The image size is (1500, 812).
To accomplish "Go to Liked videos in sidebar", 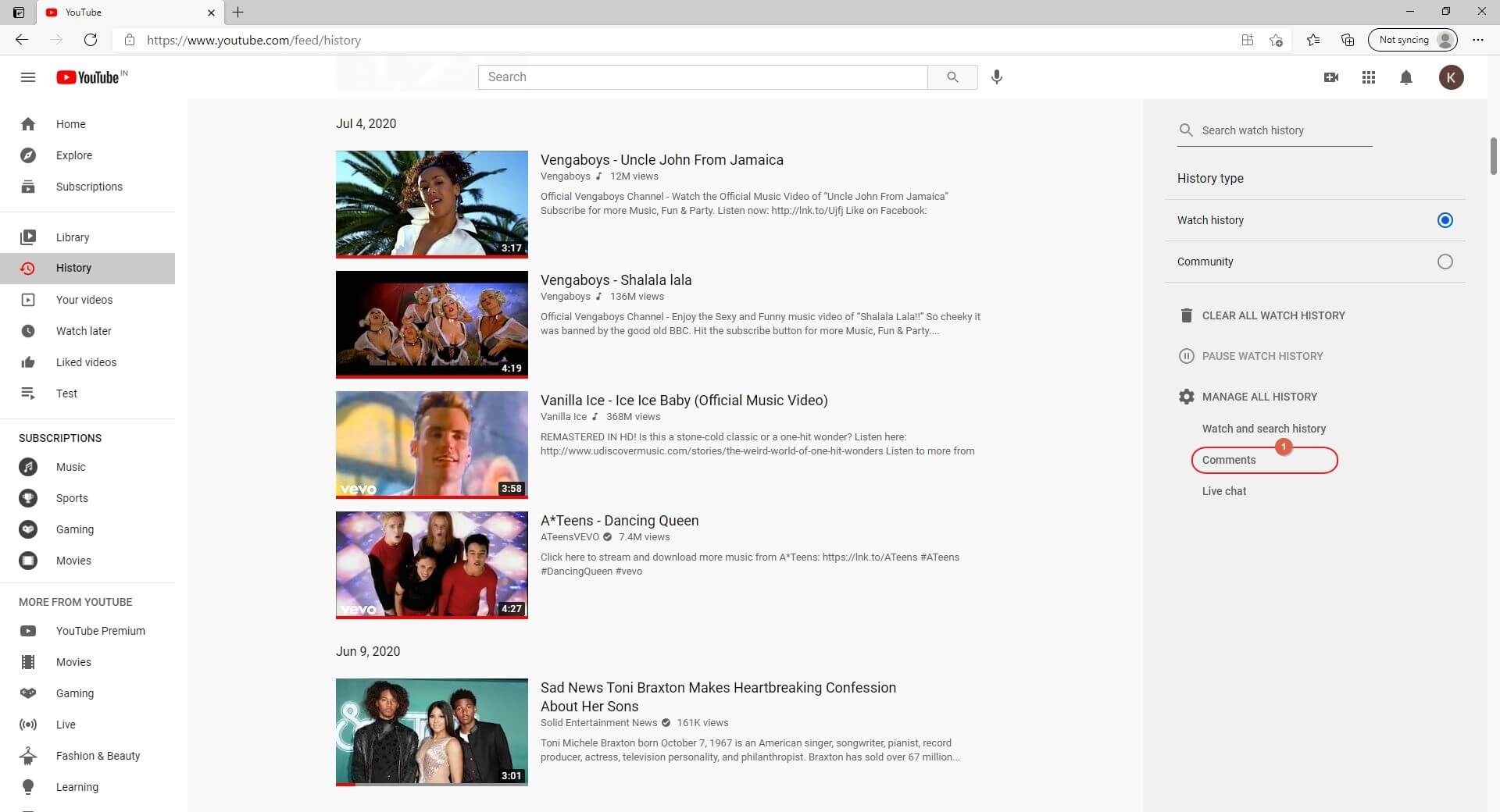I will pyautogui.click(x=86, y=362).
